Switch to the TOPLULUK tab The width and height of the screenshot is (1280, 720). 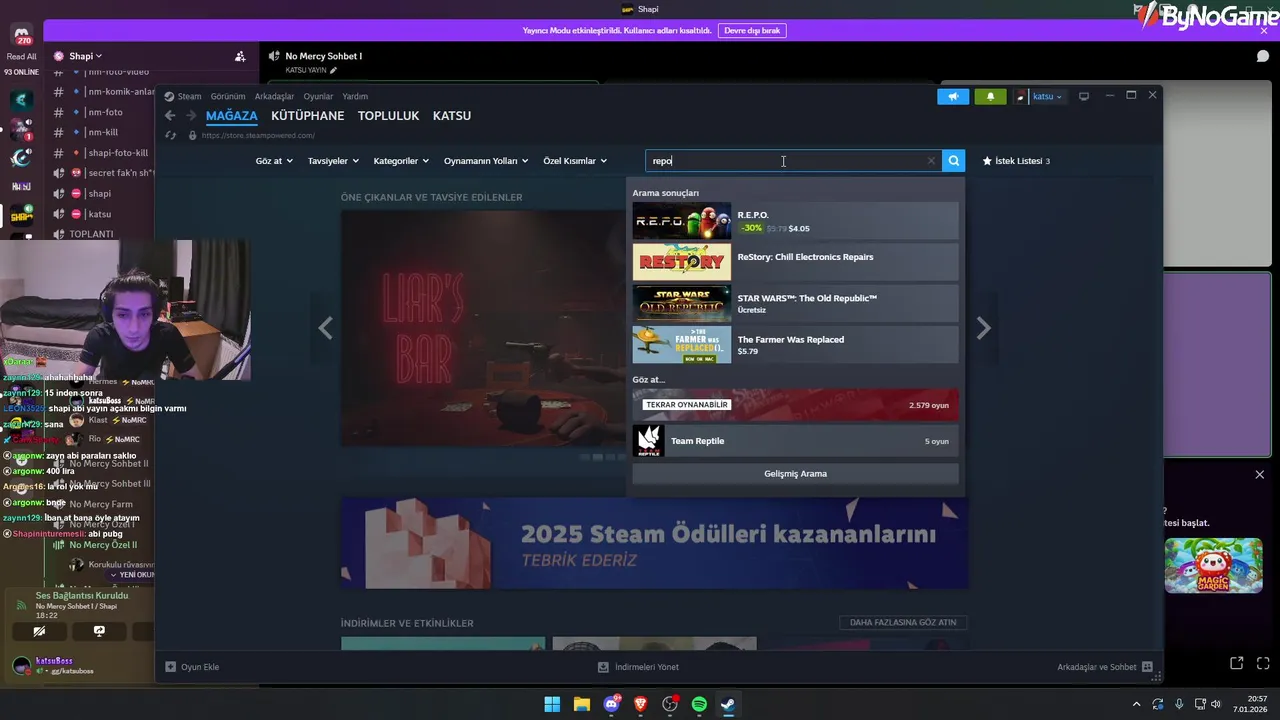(388, 116)
